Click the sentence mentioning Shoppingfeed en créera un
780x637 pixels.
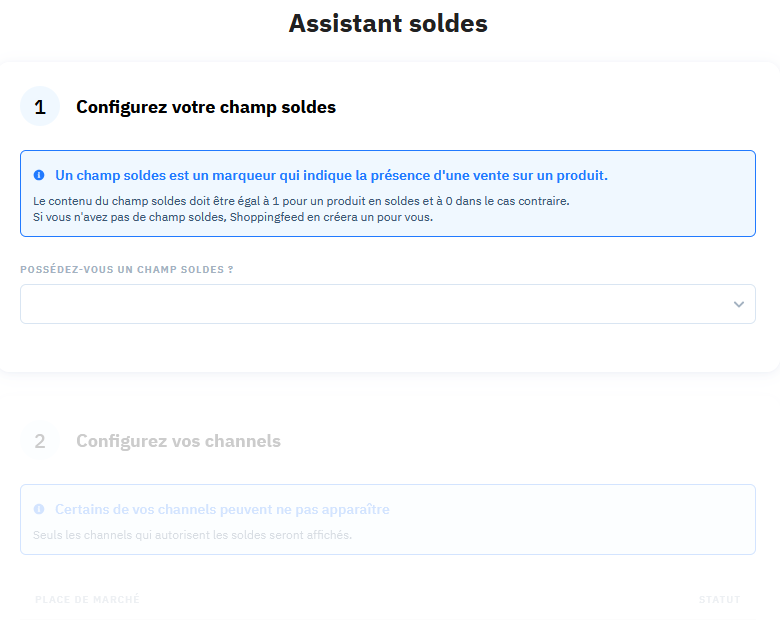[233, 217]
